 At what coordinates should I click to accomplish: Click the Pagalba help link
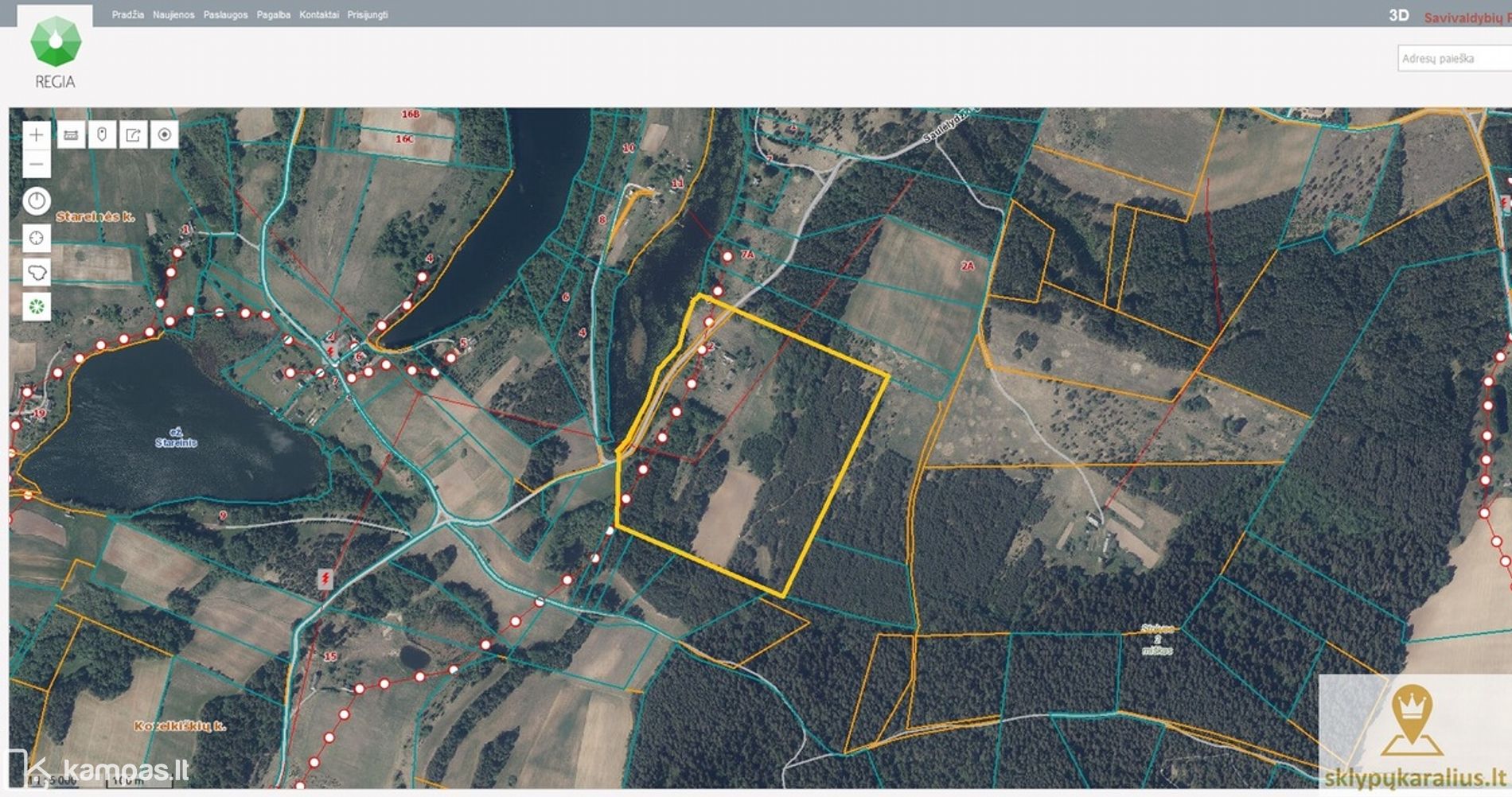tap(273, 15)
